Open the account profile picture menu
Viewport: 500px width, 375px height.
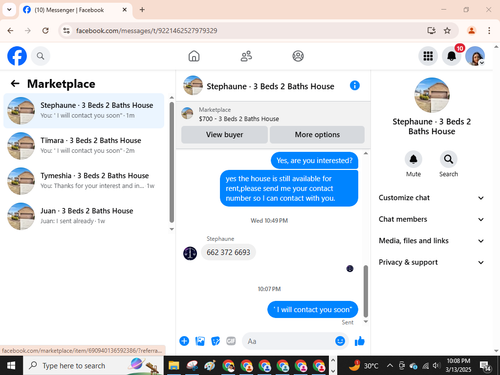475,56
